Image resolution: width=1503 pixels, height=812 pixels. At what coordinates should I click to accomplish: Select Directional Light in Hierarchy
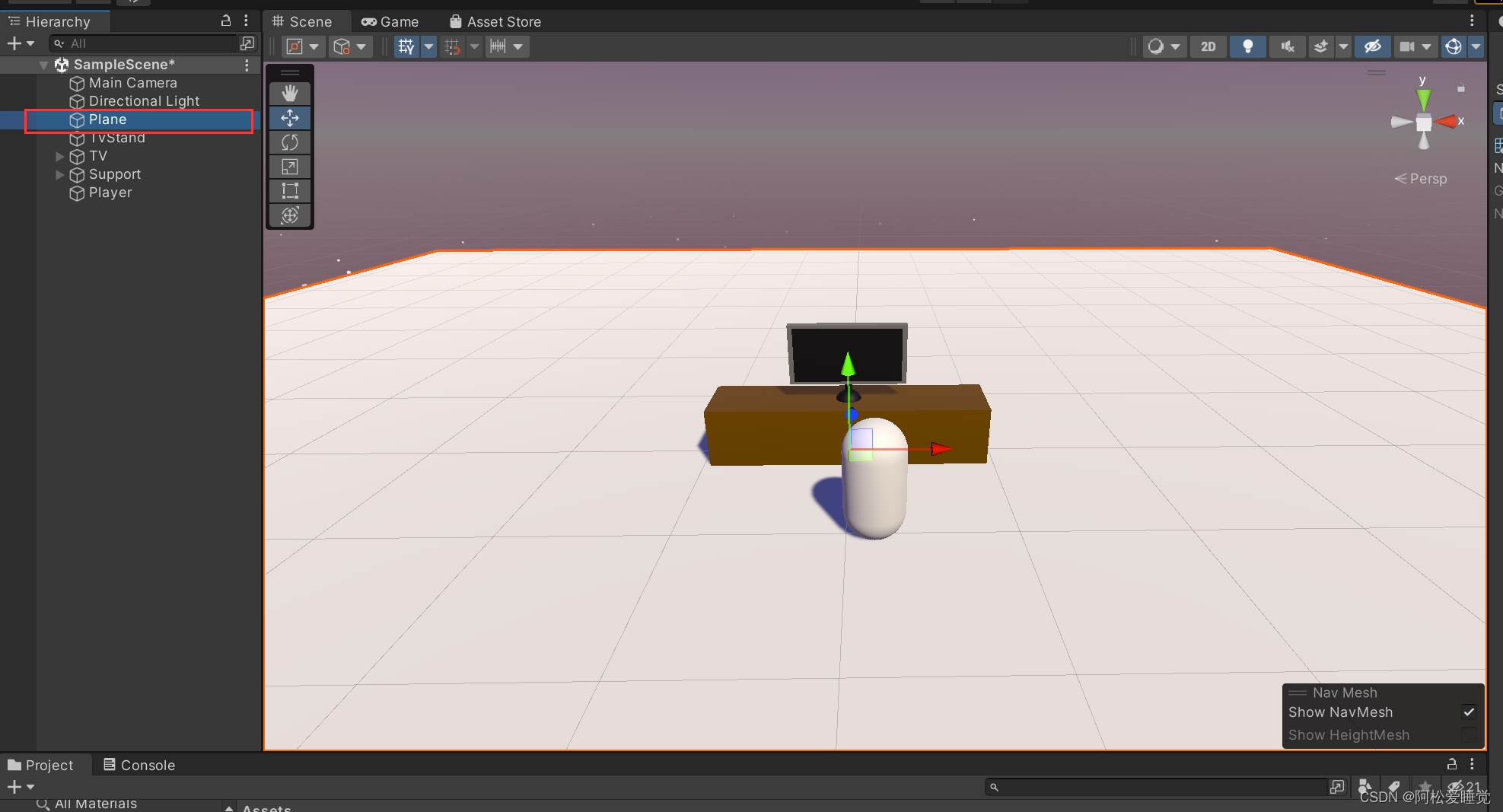[144, 101]
